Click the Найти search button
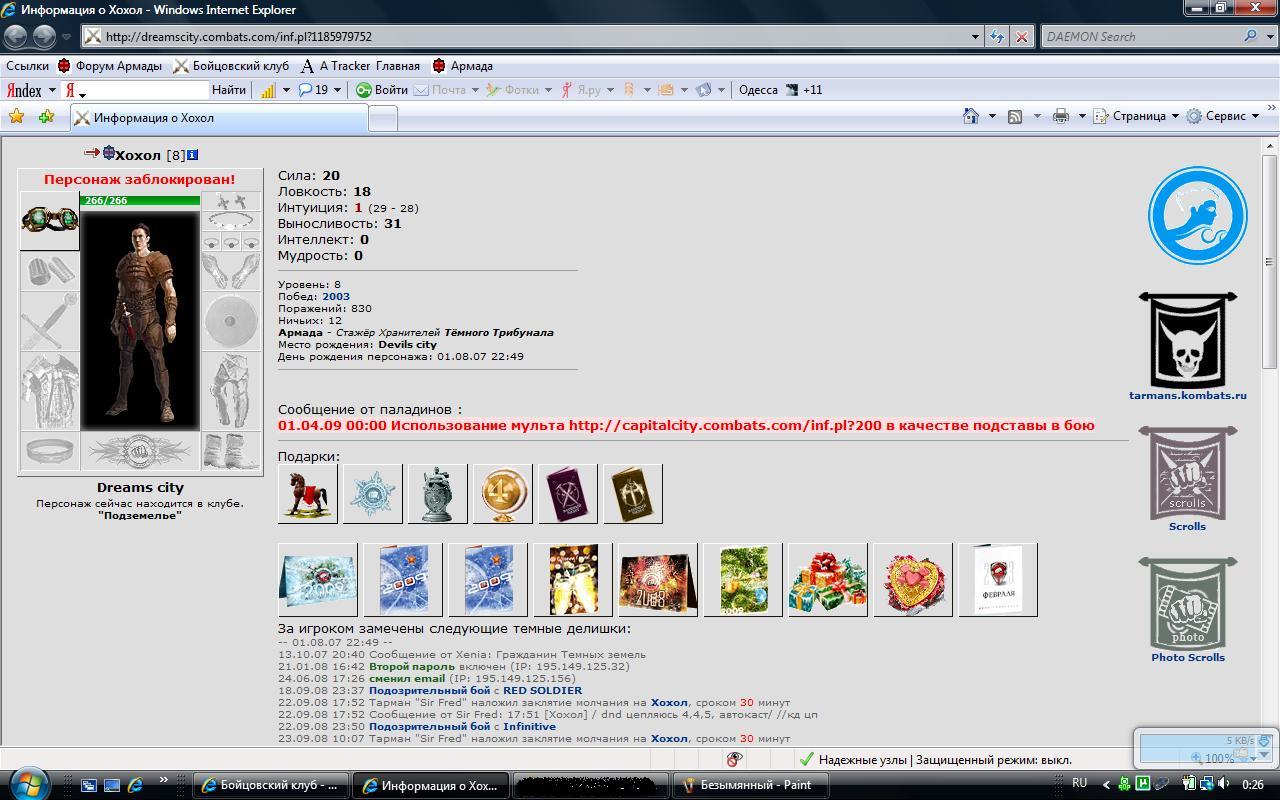The width and height of the screenshot is (1280, 800). click(229, 90)
